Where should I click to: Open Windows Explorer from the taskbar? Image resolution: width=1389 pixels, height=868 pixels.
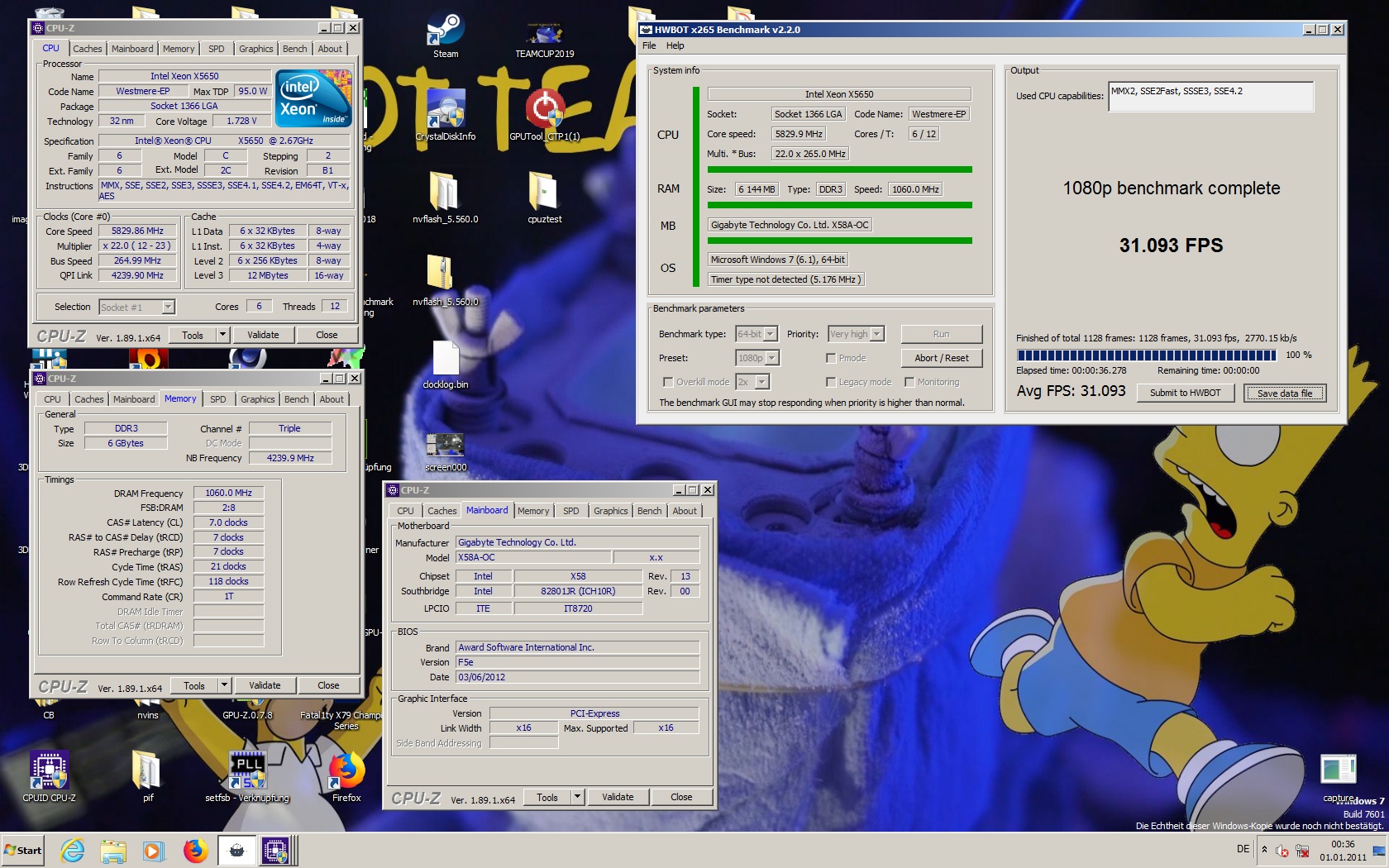[113, 851]
